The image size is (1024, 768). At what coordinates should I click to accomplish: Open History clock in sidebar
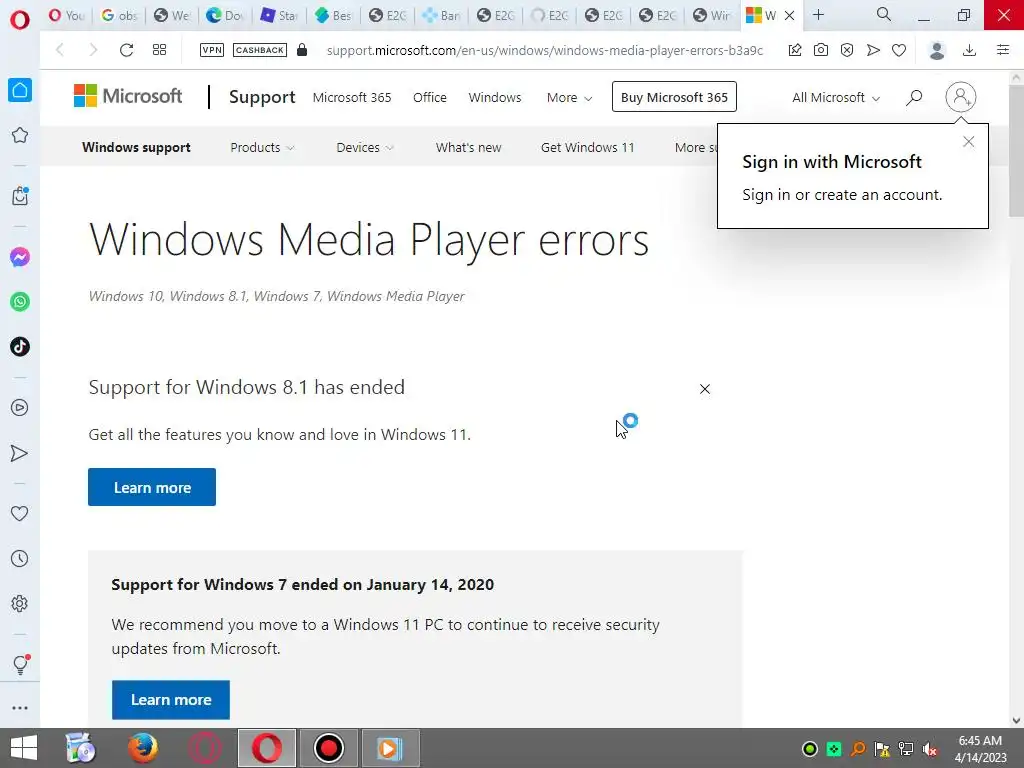[x=20, y=559]
